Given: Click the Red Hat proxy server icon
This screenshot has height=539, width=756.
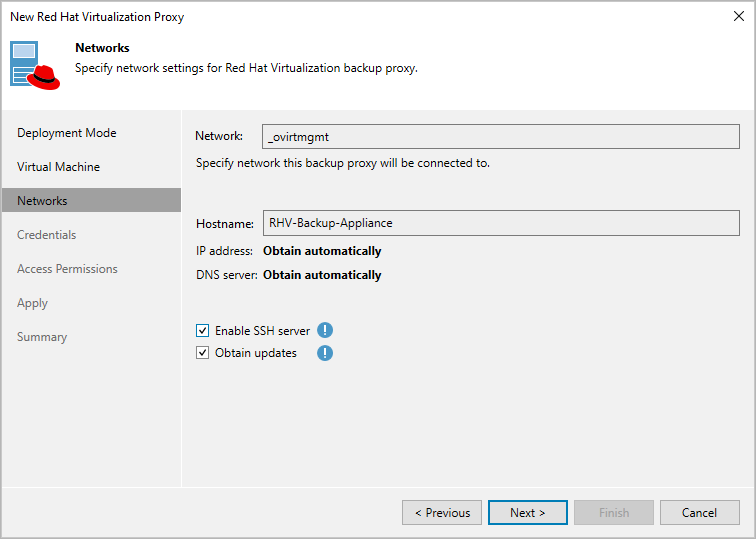Looking at the screenshot, I should pos(35,66).
